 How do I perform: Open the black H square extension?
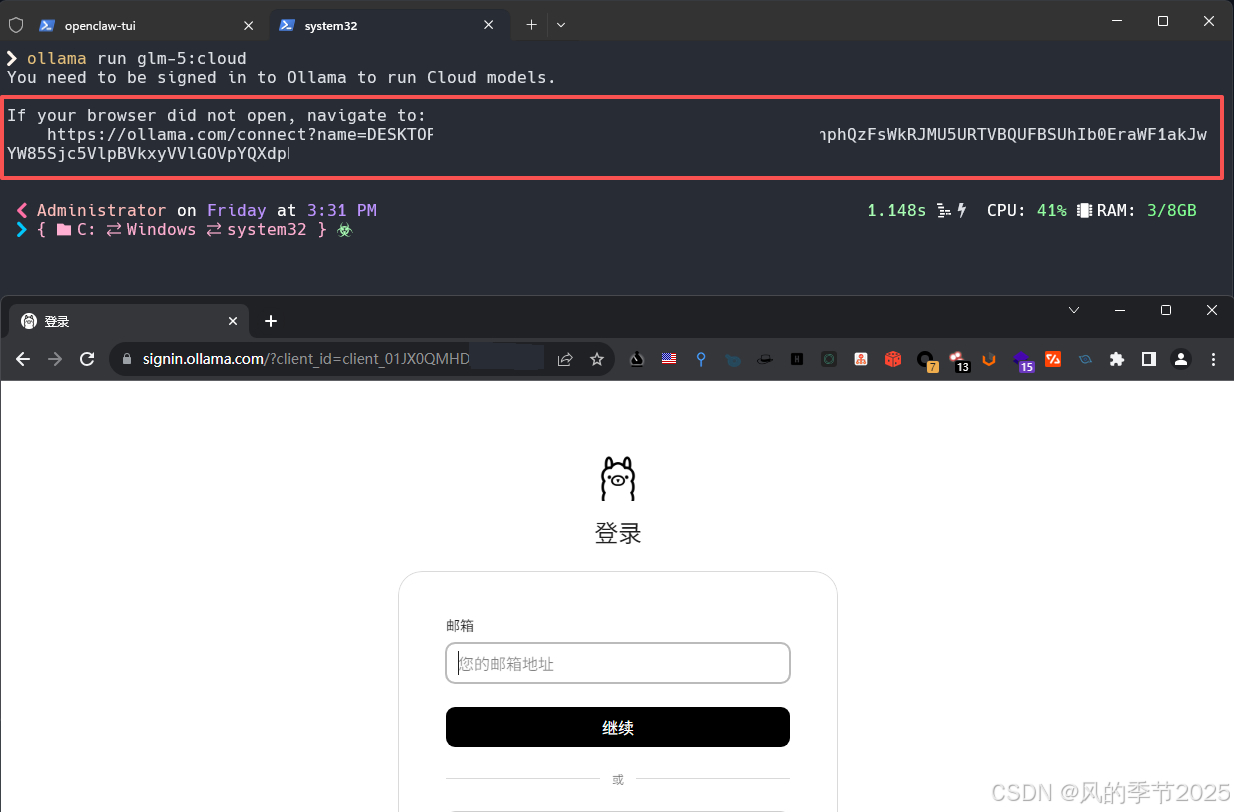pos(797,359)
